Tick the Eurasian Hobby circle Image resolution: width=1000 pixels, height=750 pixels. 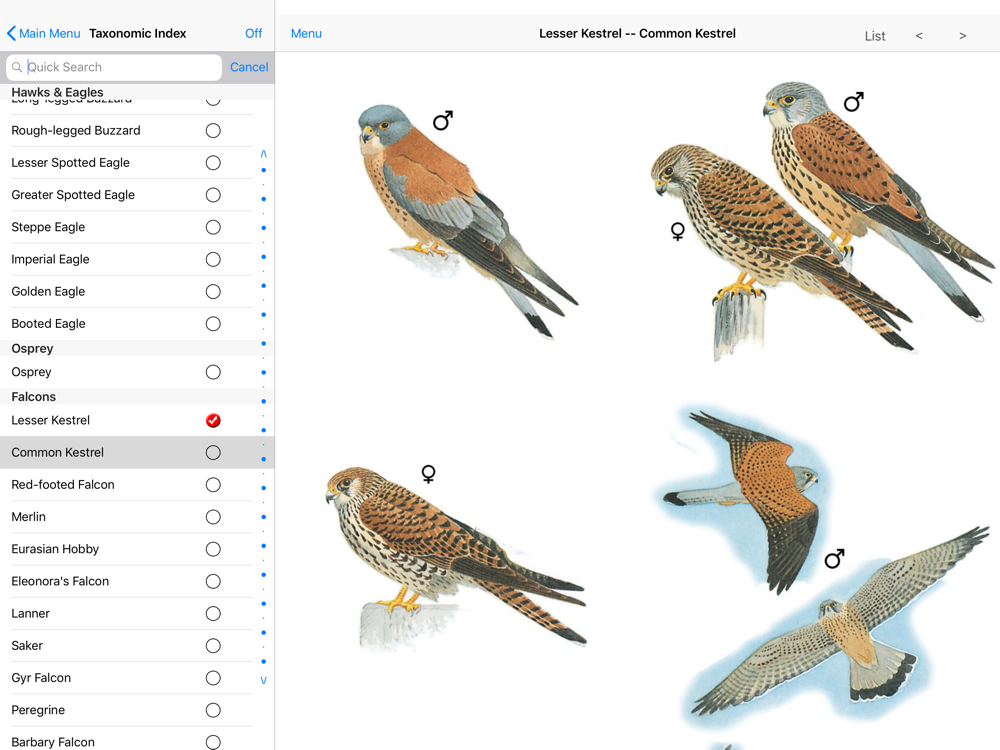[x=213, y=549]
